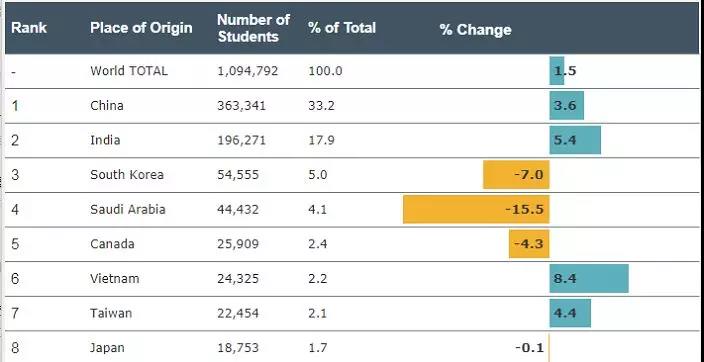Click the South Korea row label
The image size is (704, 362).
click(x=127, y=175)
